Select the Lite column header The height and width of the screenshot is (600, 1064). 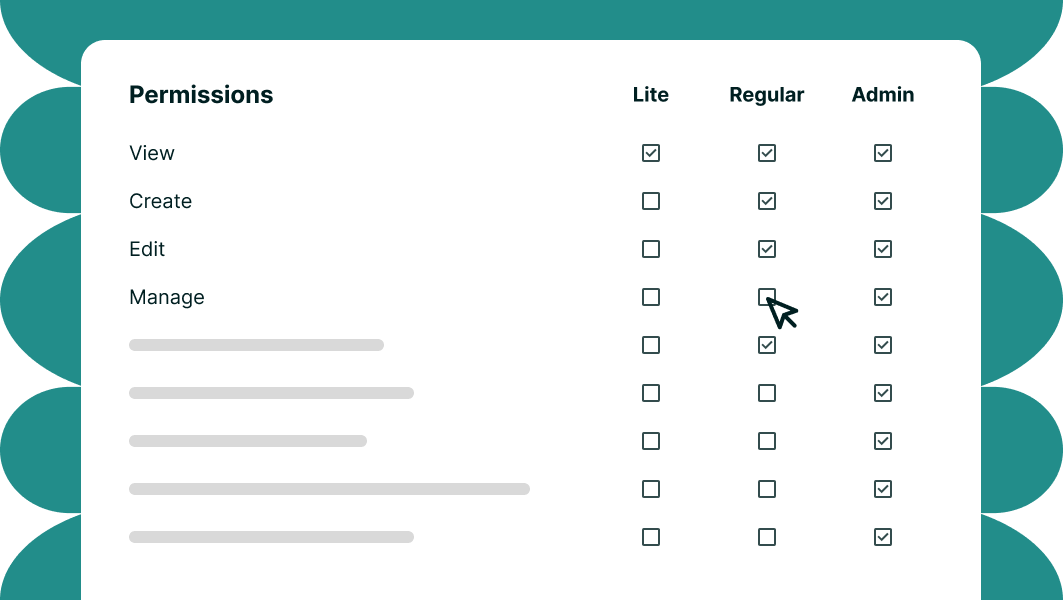pos(651,95)
